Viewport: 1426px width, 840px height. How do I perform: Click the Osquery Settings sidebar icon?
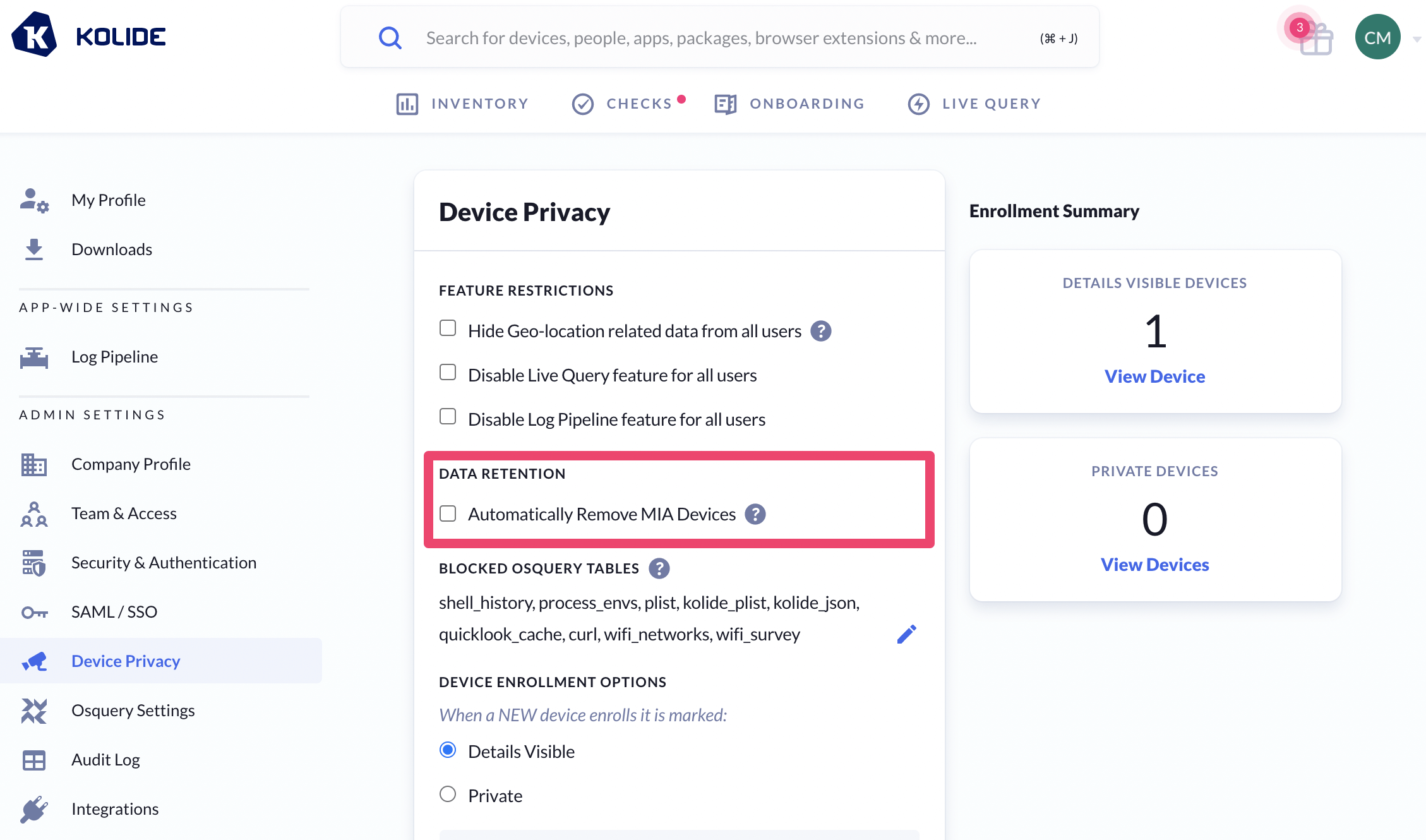(34, 711)
